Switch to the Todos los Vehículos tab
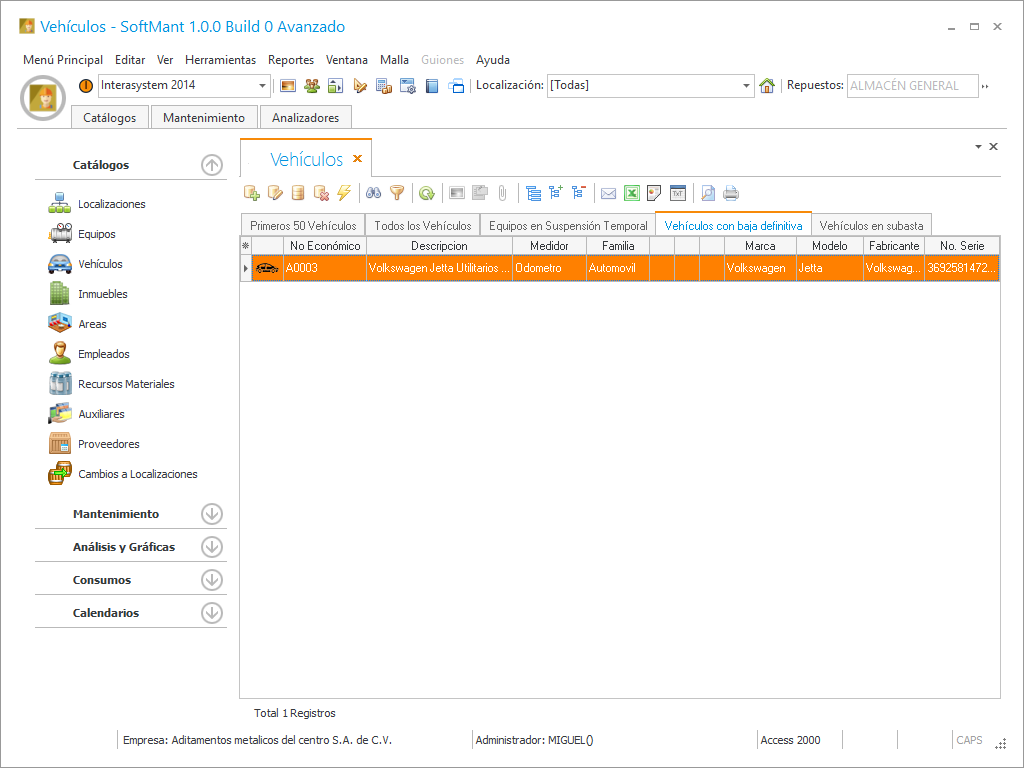 [x=422, y=226]
